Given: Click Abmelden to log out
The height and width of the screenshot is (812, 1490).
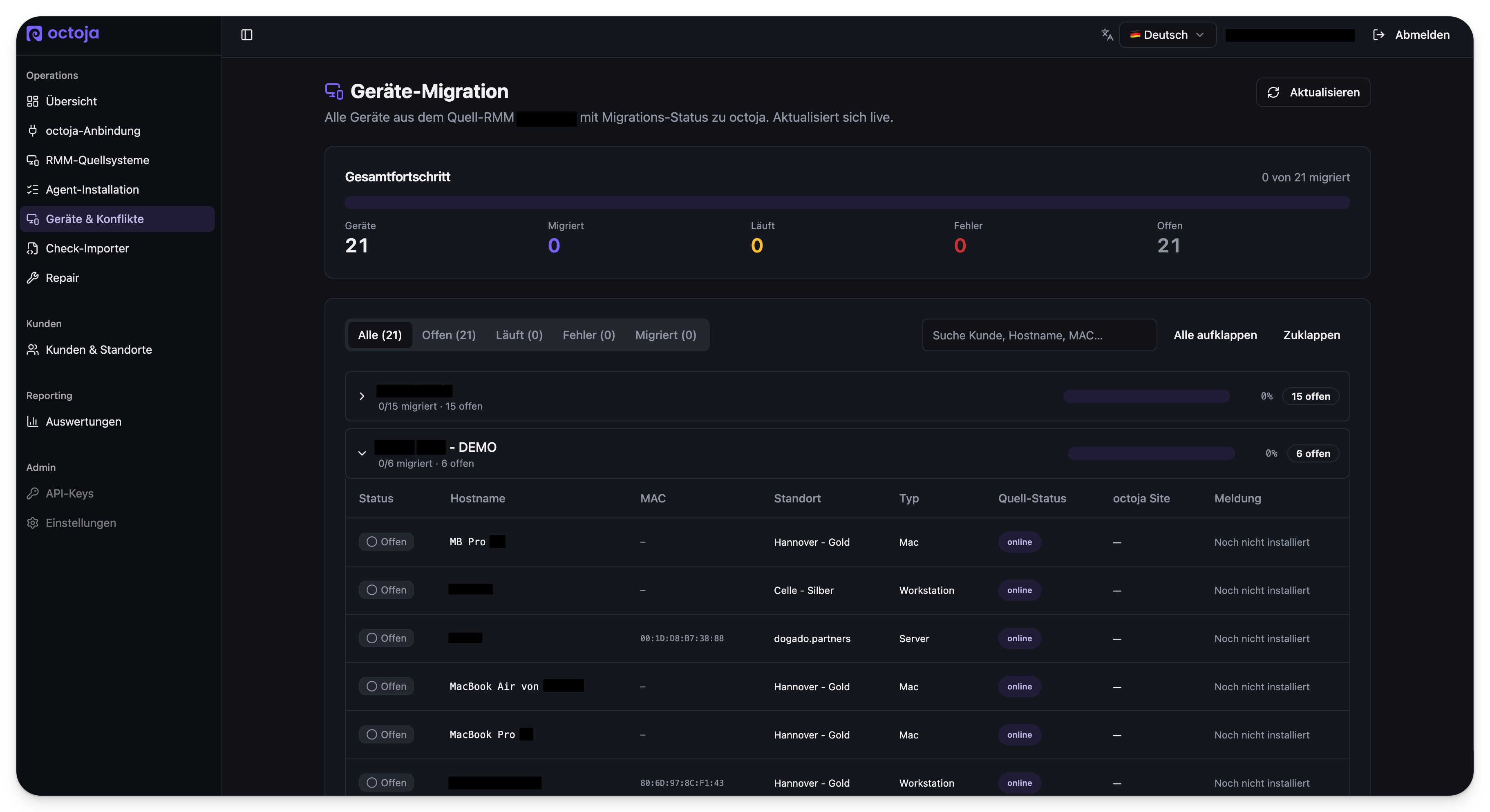Looking at the screenshot, I should (x=1412, y=35).
